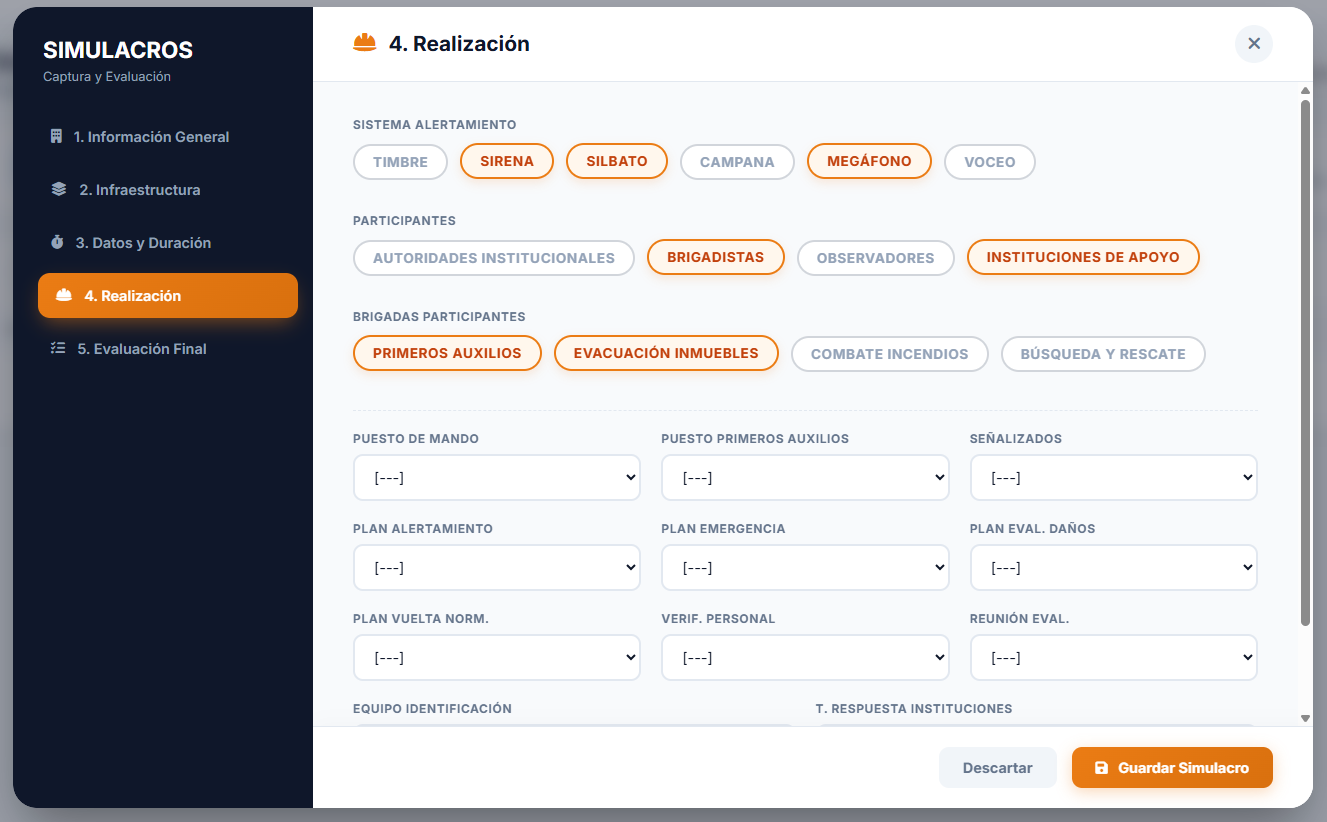The width and height of the screenshot is (1327, 822).
Task: Enable the VOCEO alert chip
Action: (990, 162)
